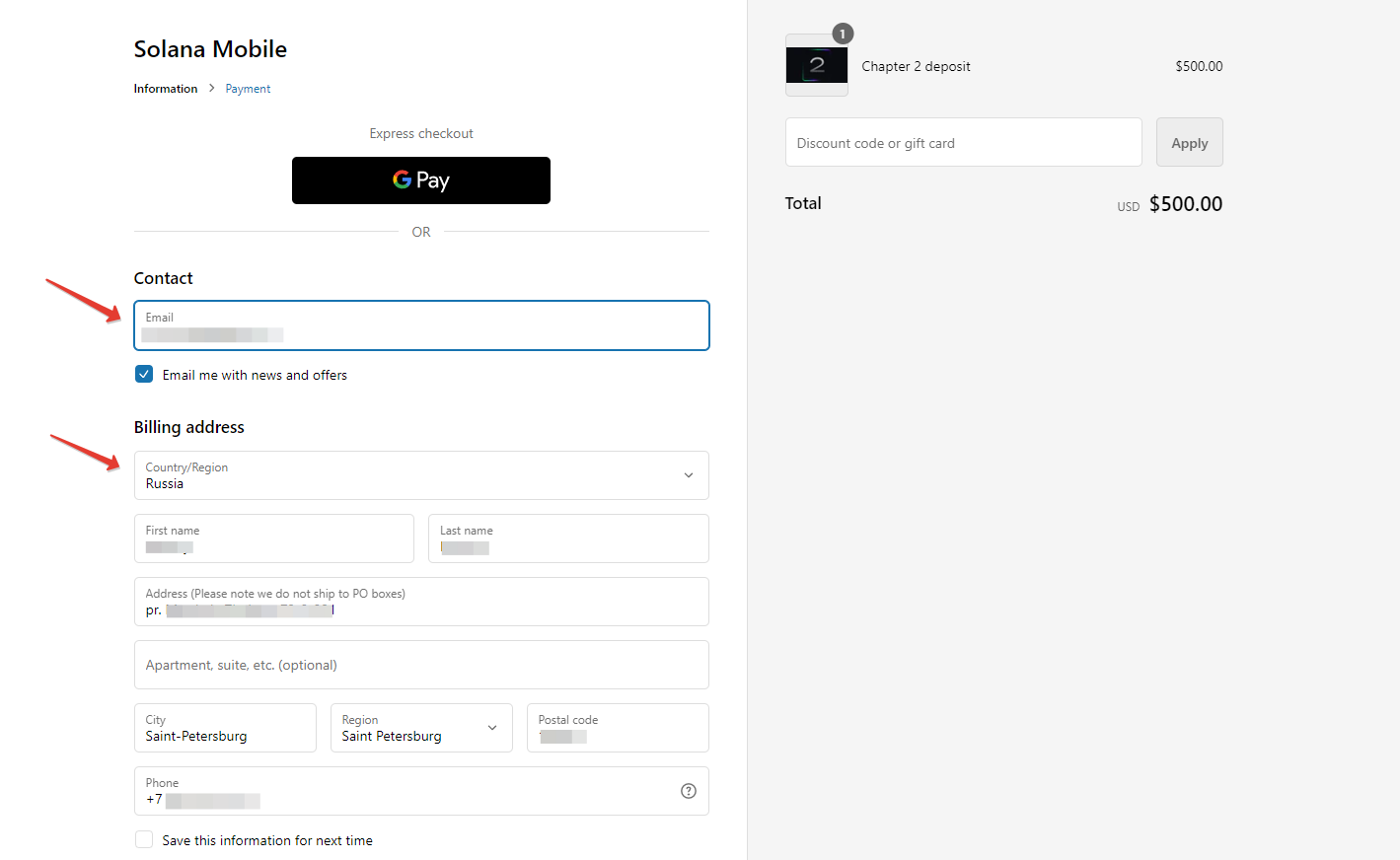Image resolution: width=1400 pixels, height=860 pixels.
Task: Click the First name field
Action: tap(274, 538)
